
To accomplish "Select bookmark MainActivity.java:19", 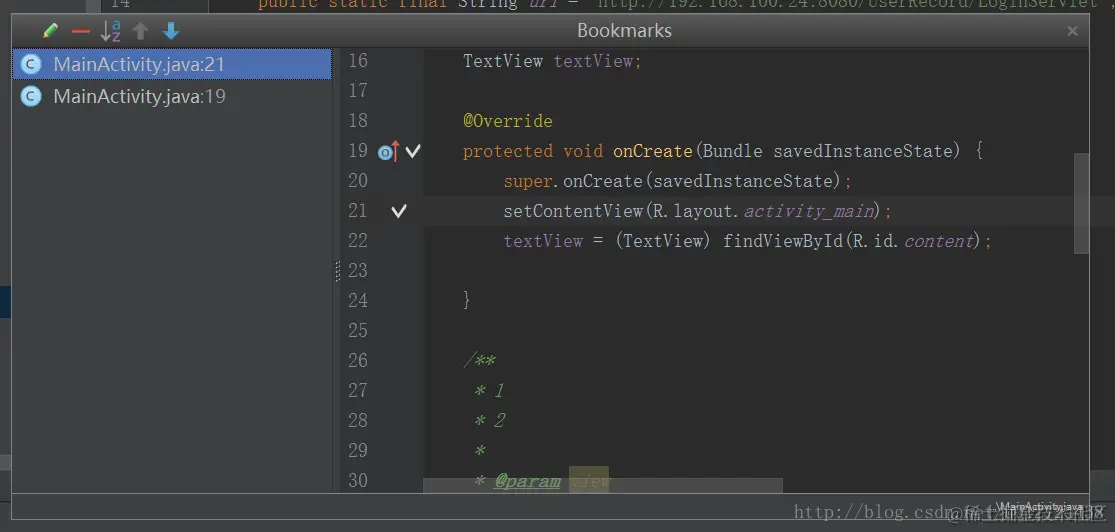I will point(172,96).
